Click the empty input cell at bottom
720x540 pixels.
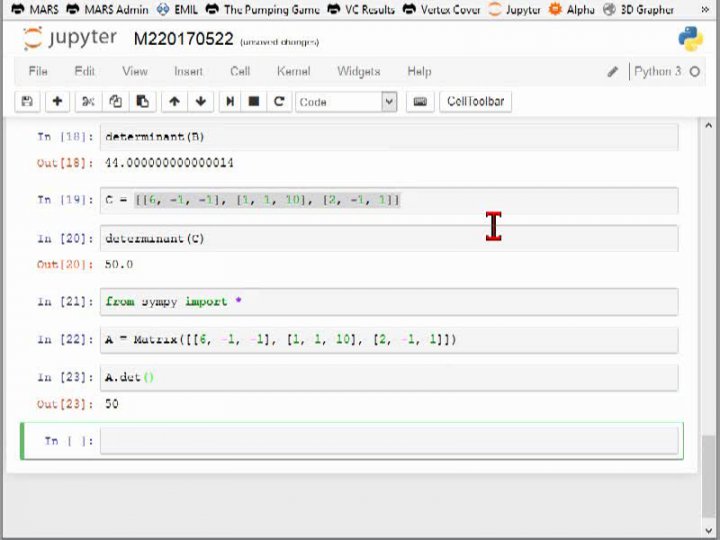(x=389, y=441)
